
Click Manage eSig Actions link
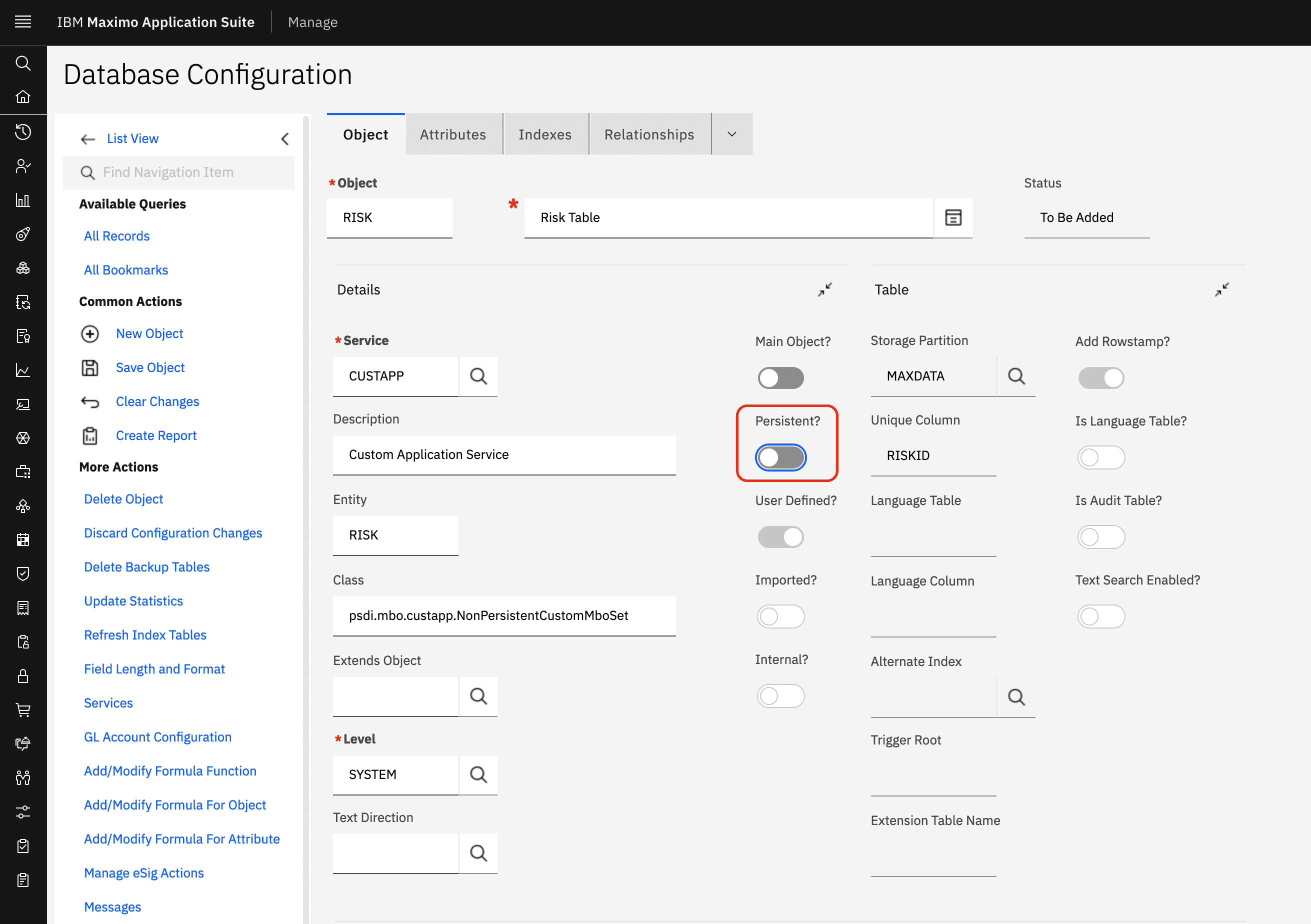point(143,873)
